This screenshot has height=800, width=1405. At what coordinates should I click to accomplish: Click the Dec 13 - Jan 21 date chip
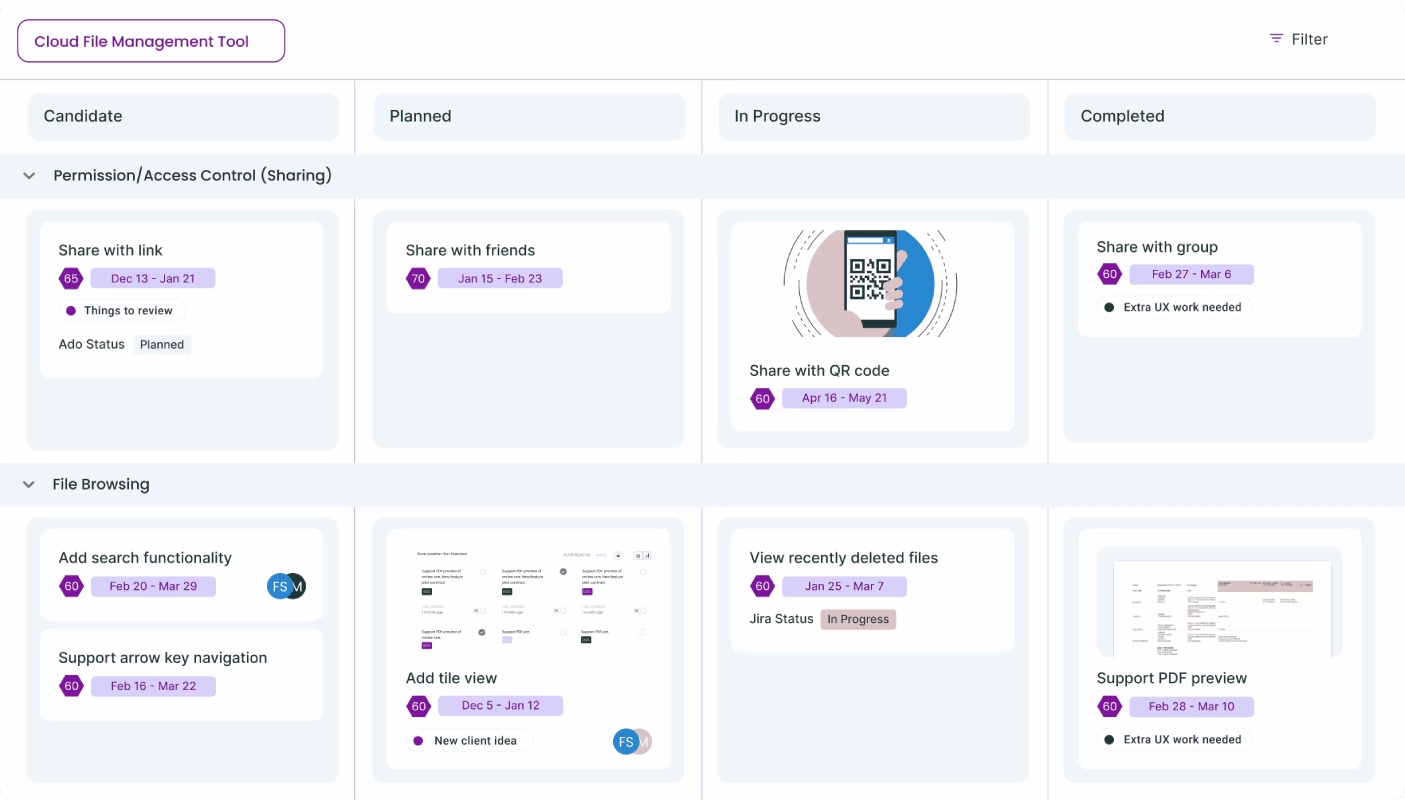(153, 279)
